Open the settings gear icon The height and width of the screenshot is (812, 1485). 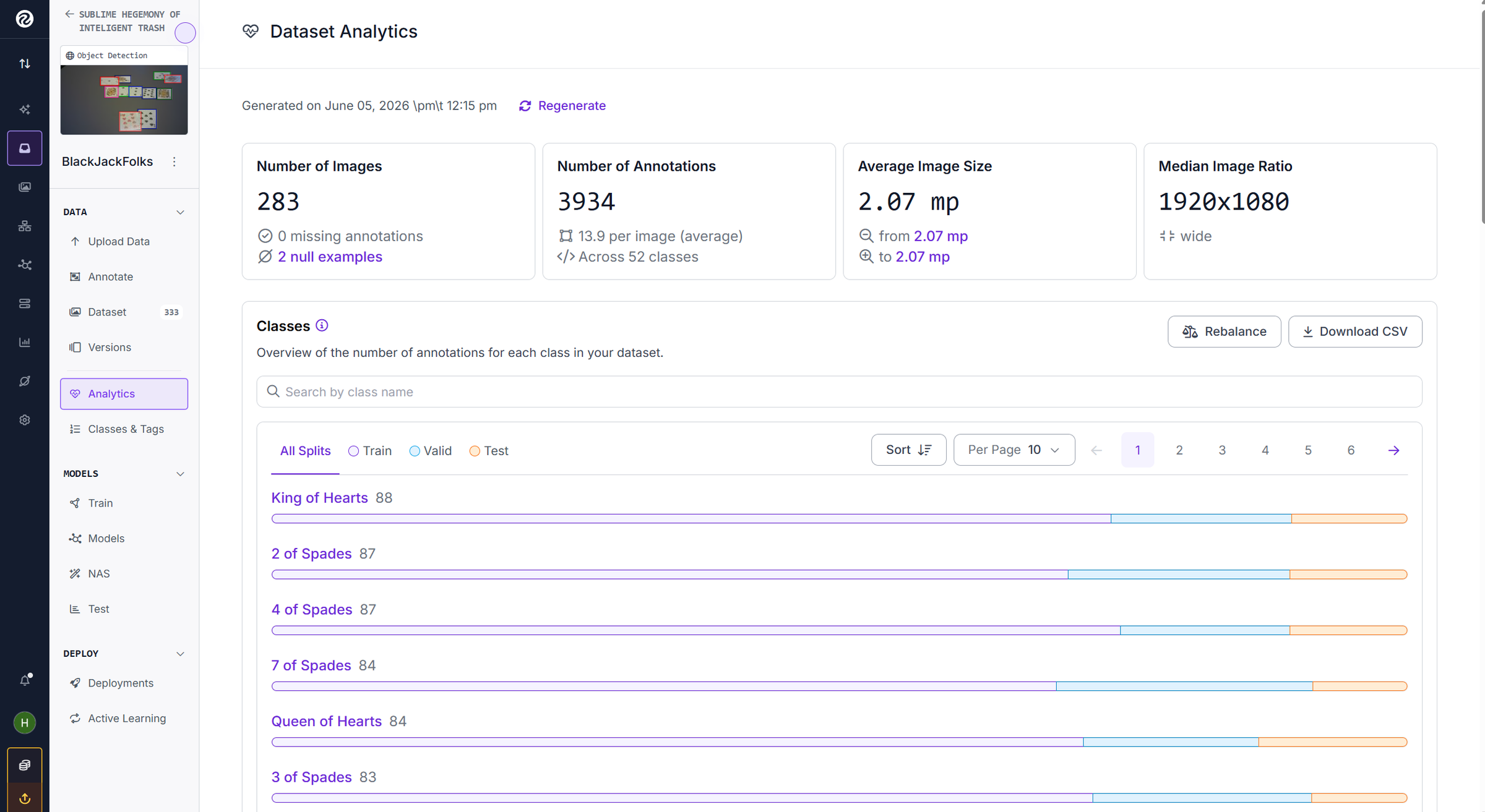[25, 420]
